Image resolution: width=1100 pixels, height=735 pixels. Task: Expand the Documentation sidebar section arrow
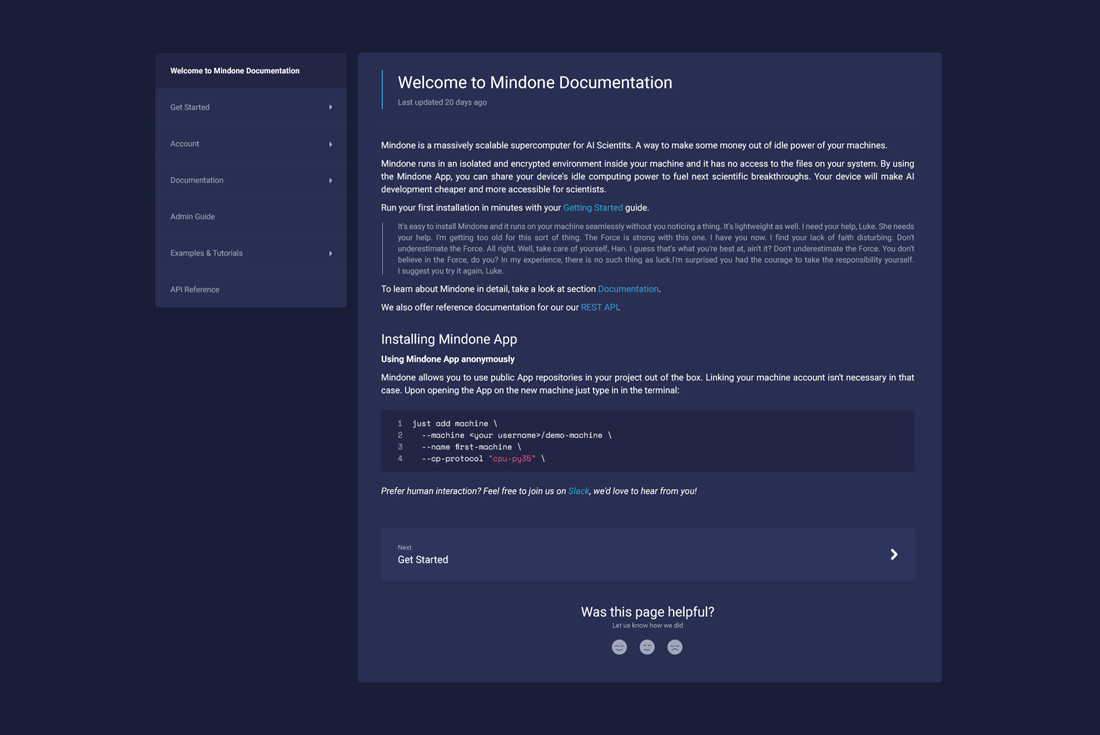tap(330, 180)
